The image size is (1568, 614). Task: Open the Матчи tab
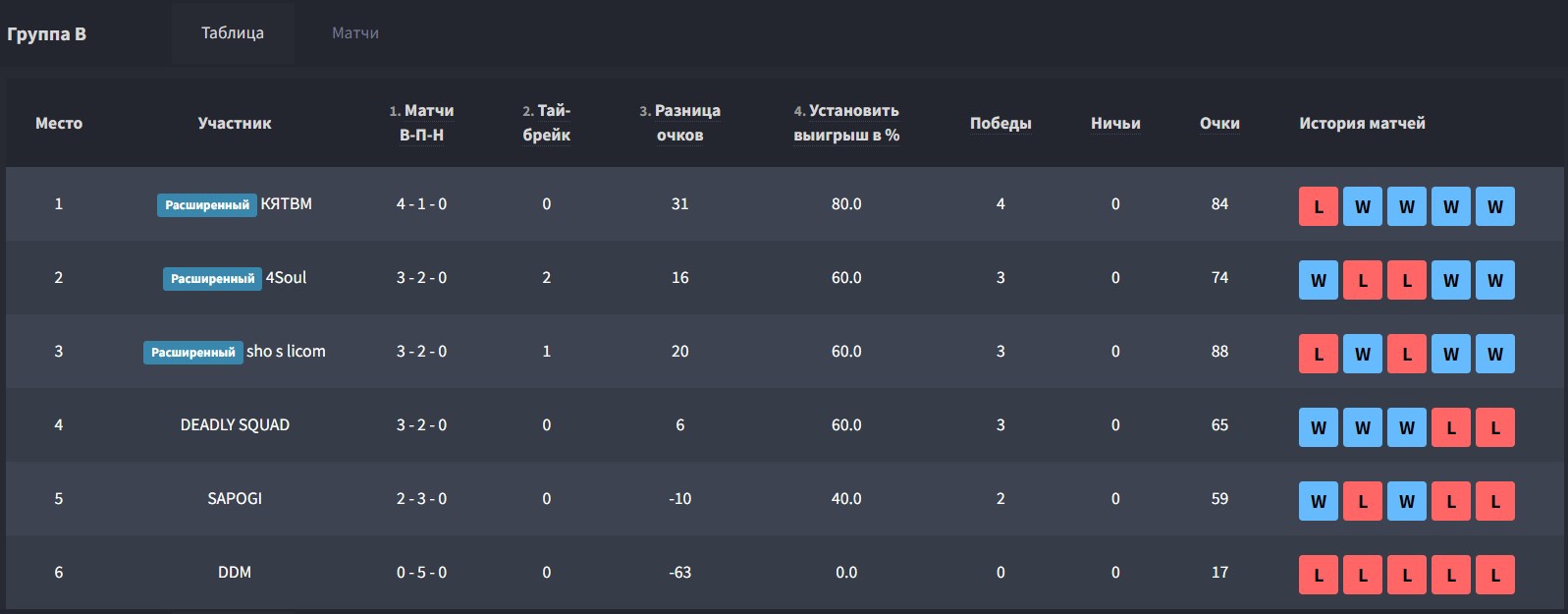pos(354,32)
